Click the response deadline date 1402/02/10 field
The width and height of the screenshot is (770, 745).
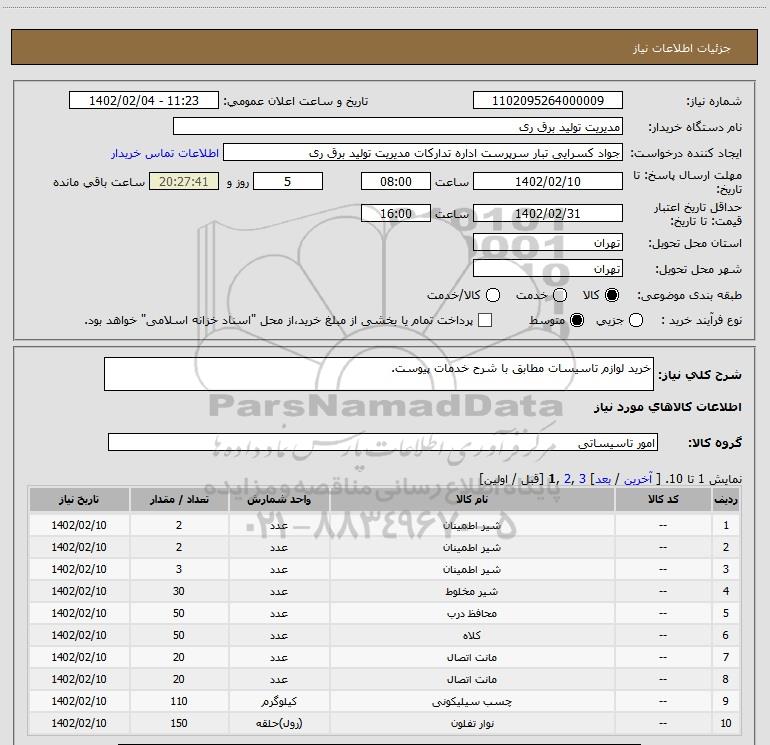(548, 181)
